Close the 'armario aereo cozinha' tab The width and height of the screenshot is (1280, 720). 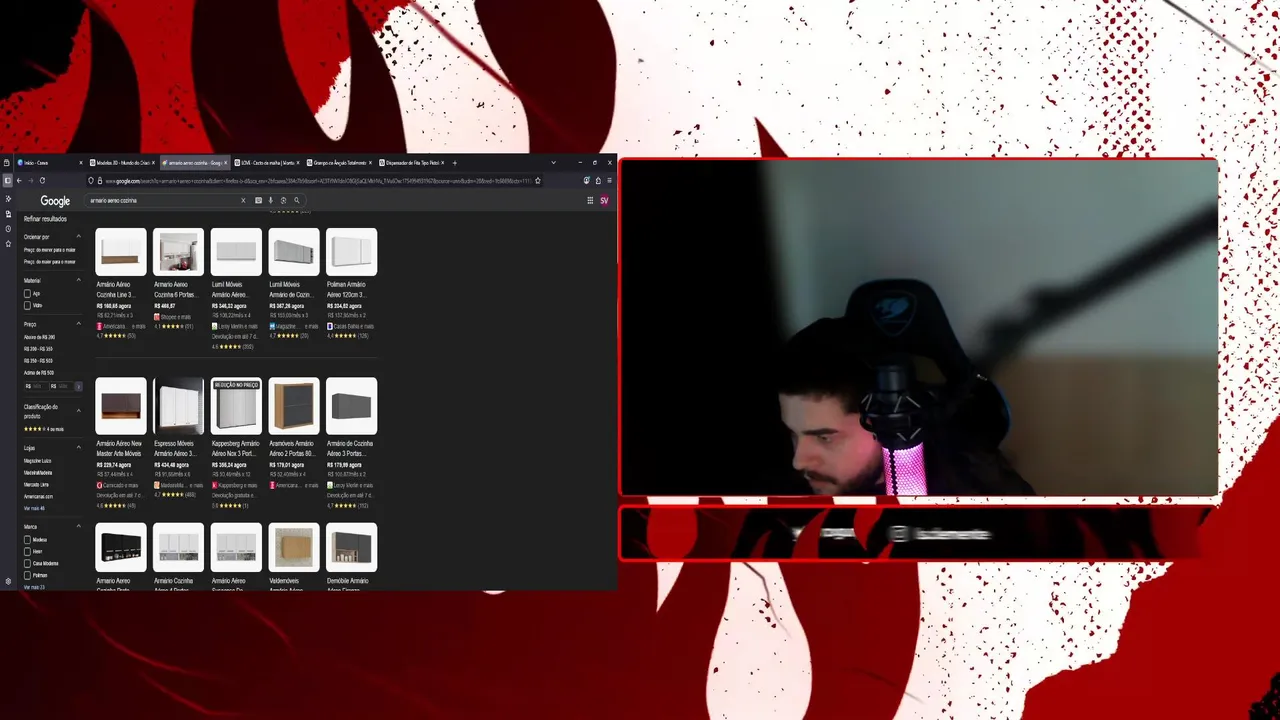point(226,163)
